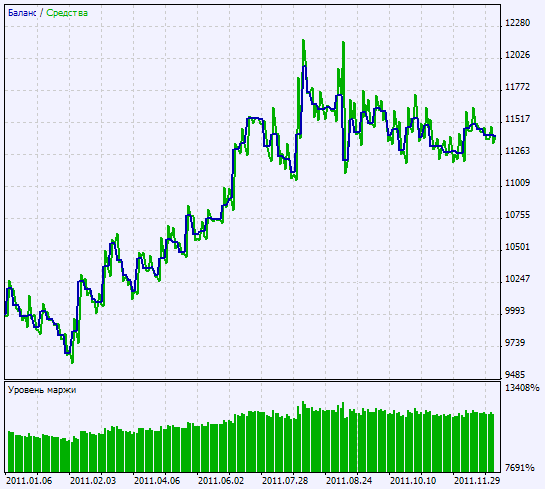The image size is (545, 489).
Task: Select the 2011.01.06 date label
Action: pos(29,481)
